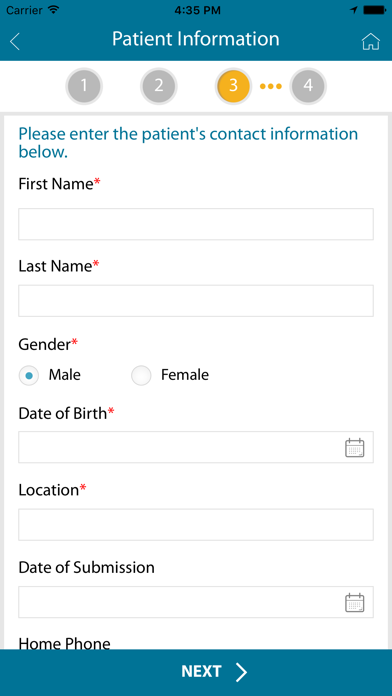Open the home icon in header
Screen dimensions: 392x696
click(x=371, y=41)
